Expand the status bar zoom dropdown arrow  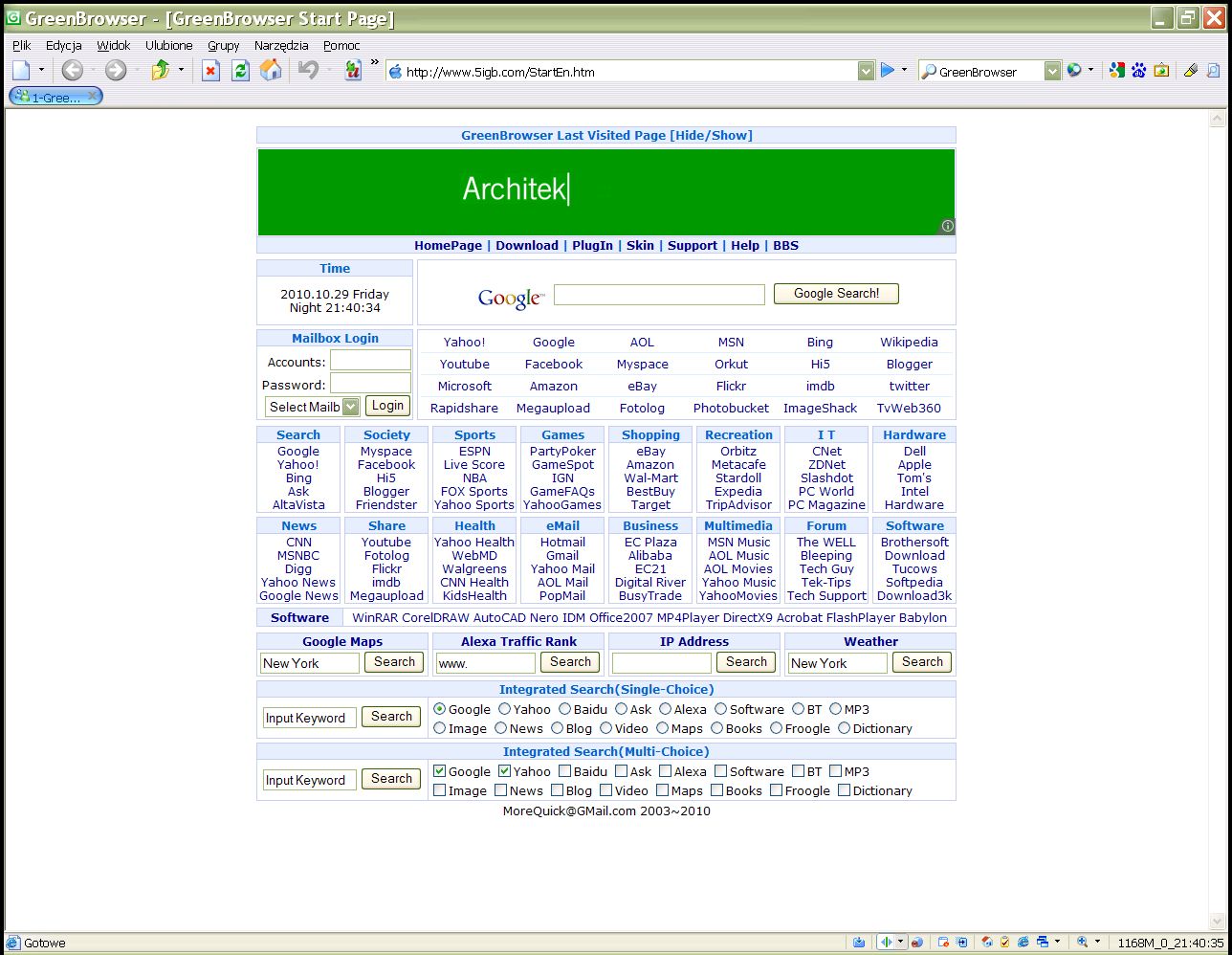1097,942
